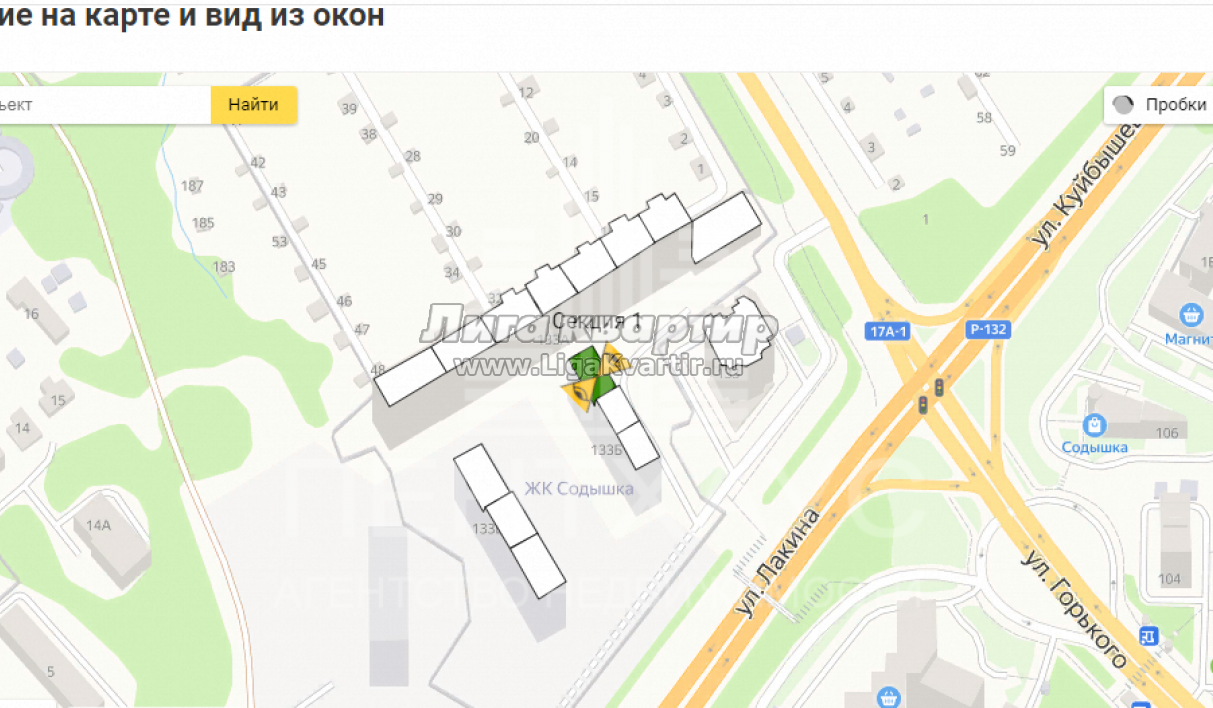
Task: Click the lower traffic light icon near ул. Лакина
Action: coord(923,404)
